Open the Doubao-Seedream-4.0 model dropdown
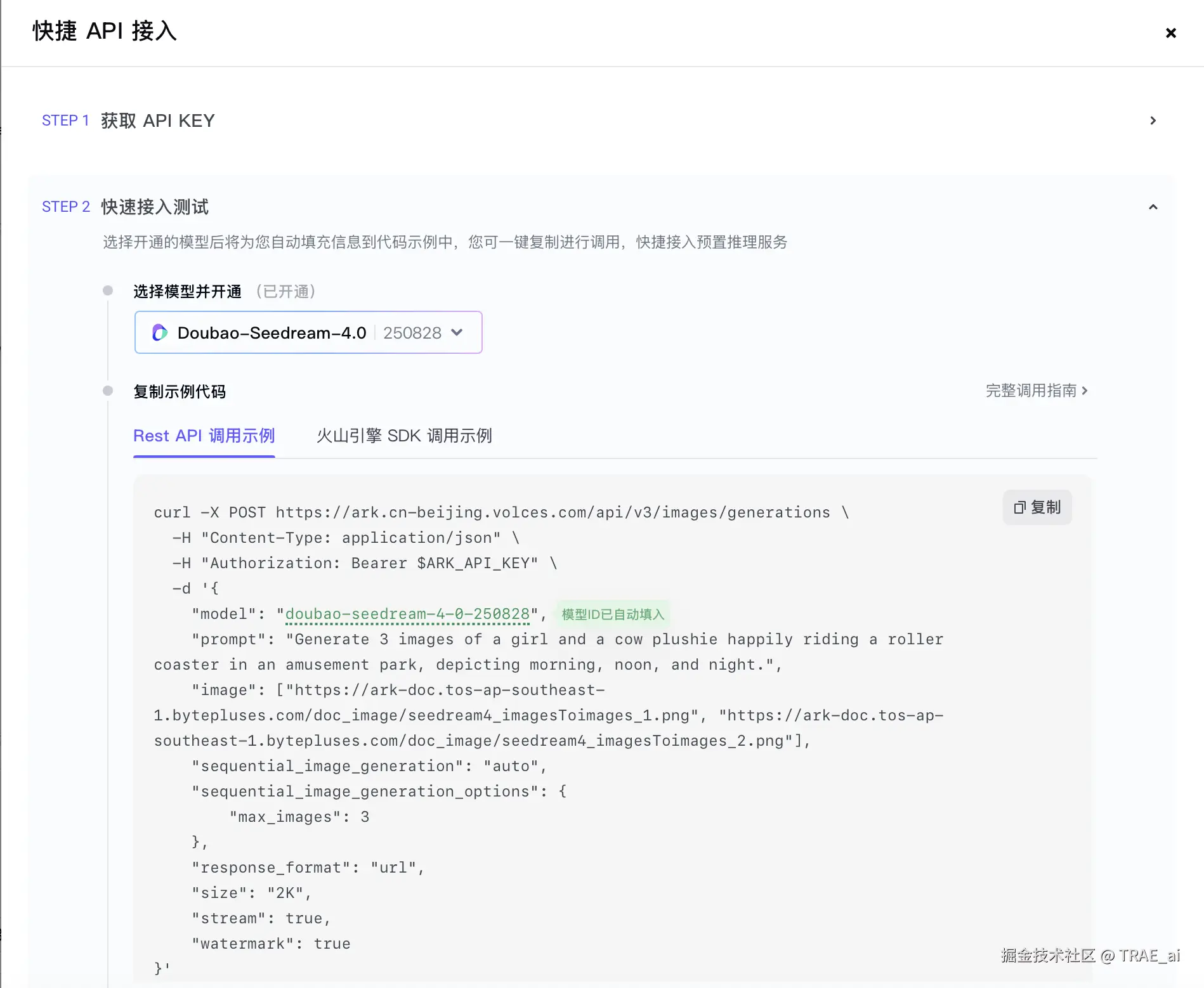 (x=308, y=332)
